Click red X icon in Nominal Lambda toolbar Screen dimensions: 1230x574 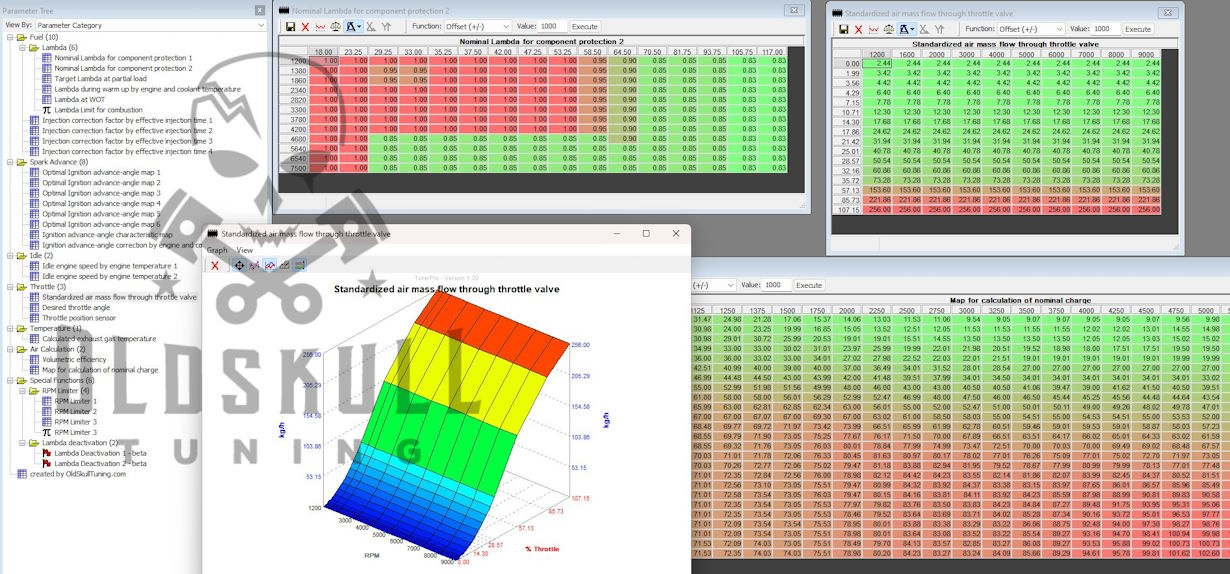(x=305, y=26)
